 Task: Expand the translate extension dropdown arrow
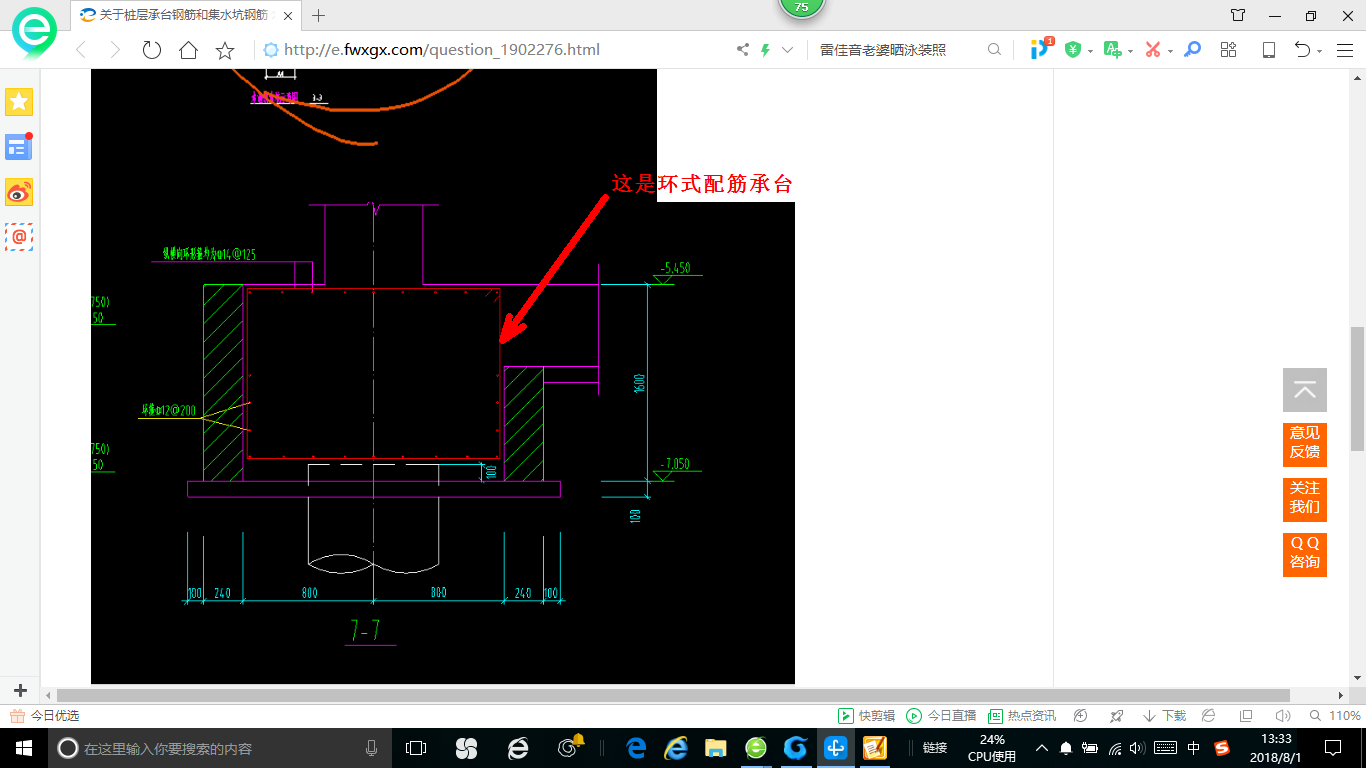[1130, 50]
